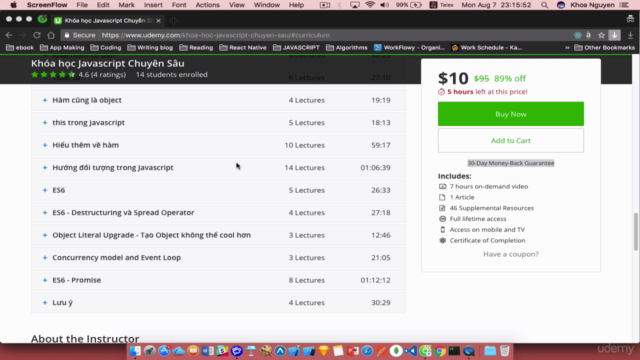Open the Window menu
The image size is (640, 360).
tap(267, 5)
